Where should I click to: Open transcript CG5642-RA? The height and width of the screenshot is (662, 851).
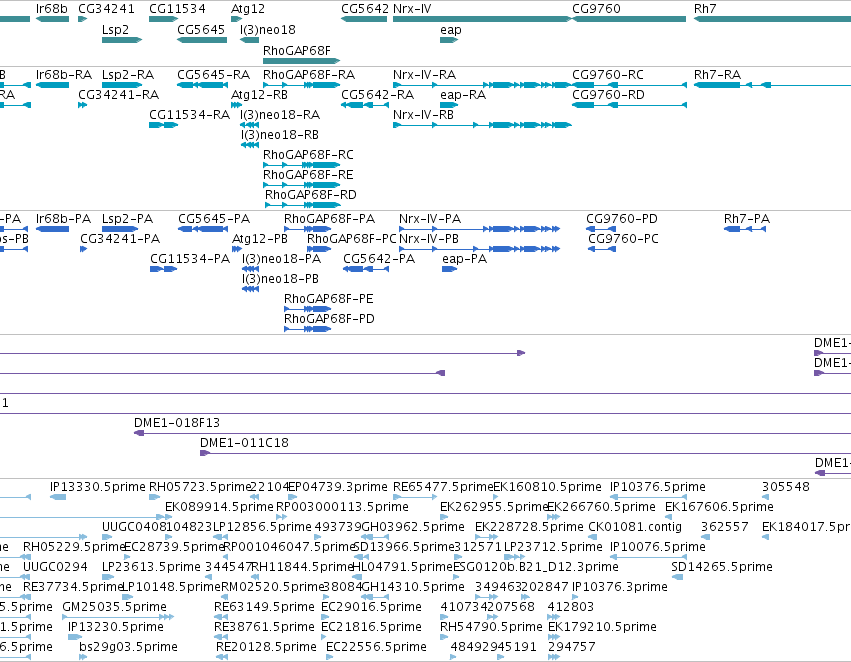point(377,94)
